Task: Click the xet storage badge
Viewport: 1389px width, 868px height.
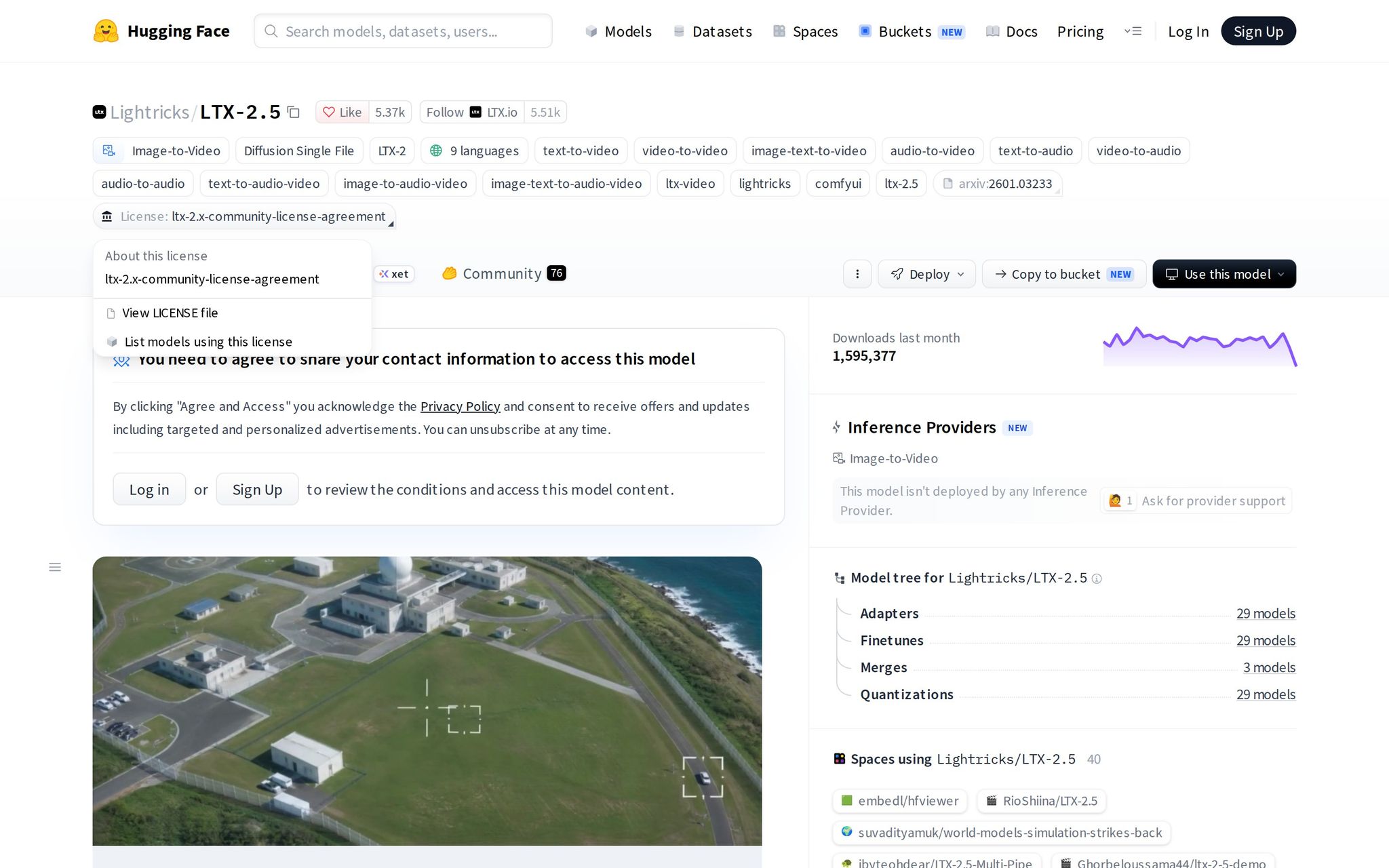Action: (394, 274)
